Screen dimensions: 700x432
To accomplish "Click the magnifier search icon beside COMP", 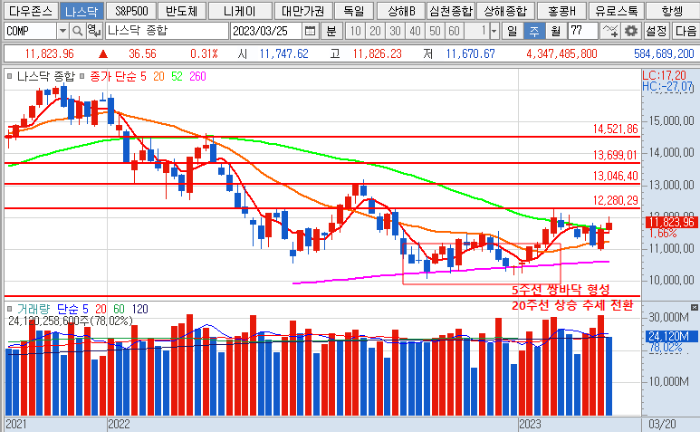I will click(78, 31).
